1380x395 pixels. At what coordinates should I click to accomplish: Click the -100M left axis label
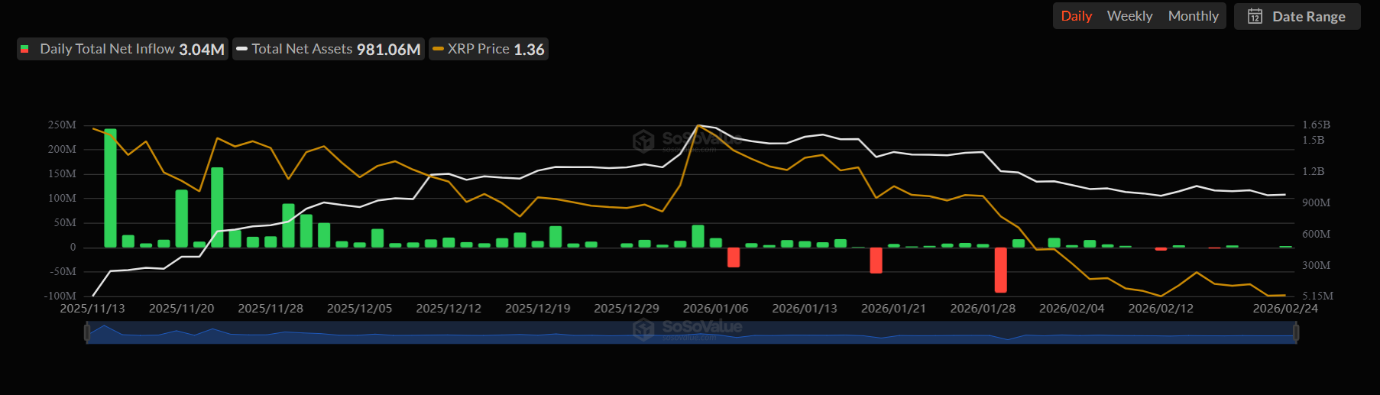pos(59,296)
